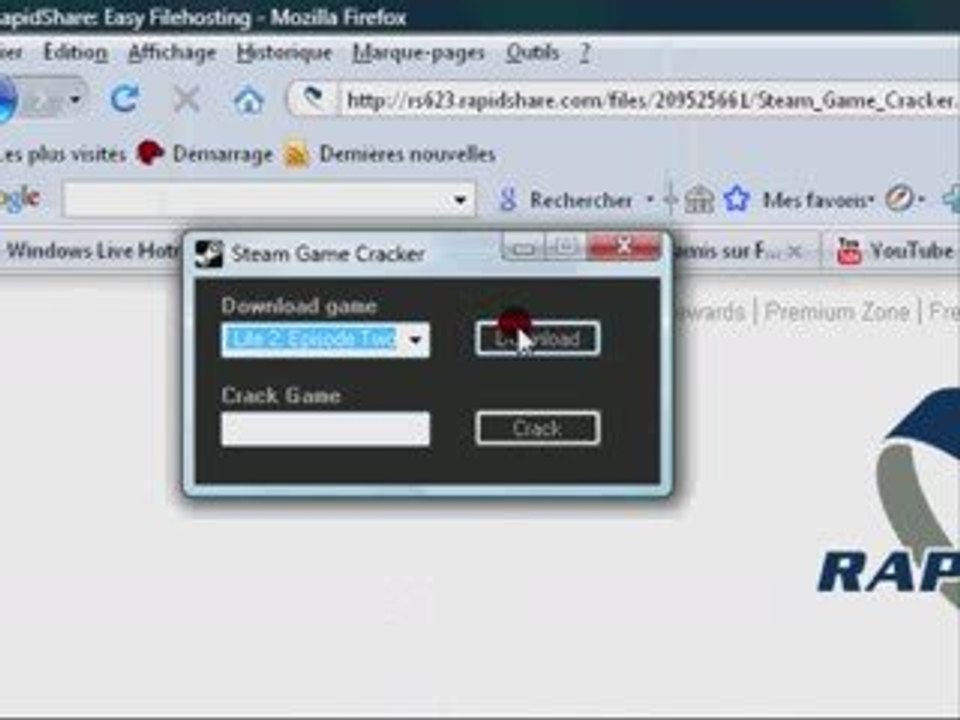Open the Affichage menu
Screen dimensions: 960x720
172,53
